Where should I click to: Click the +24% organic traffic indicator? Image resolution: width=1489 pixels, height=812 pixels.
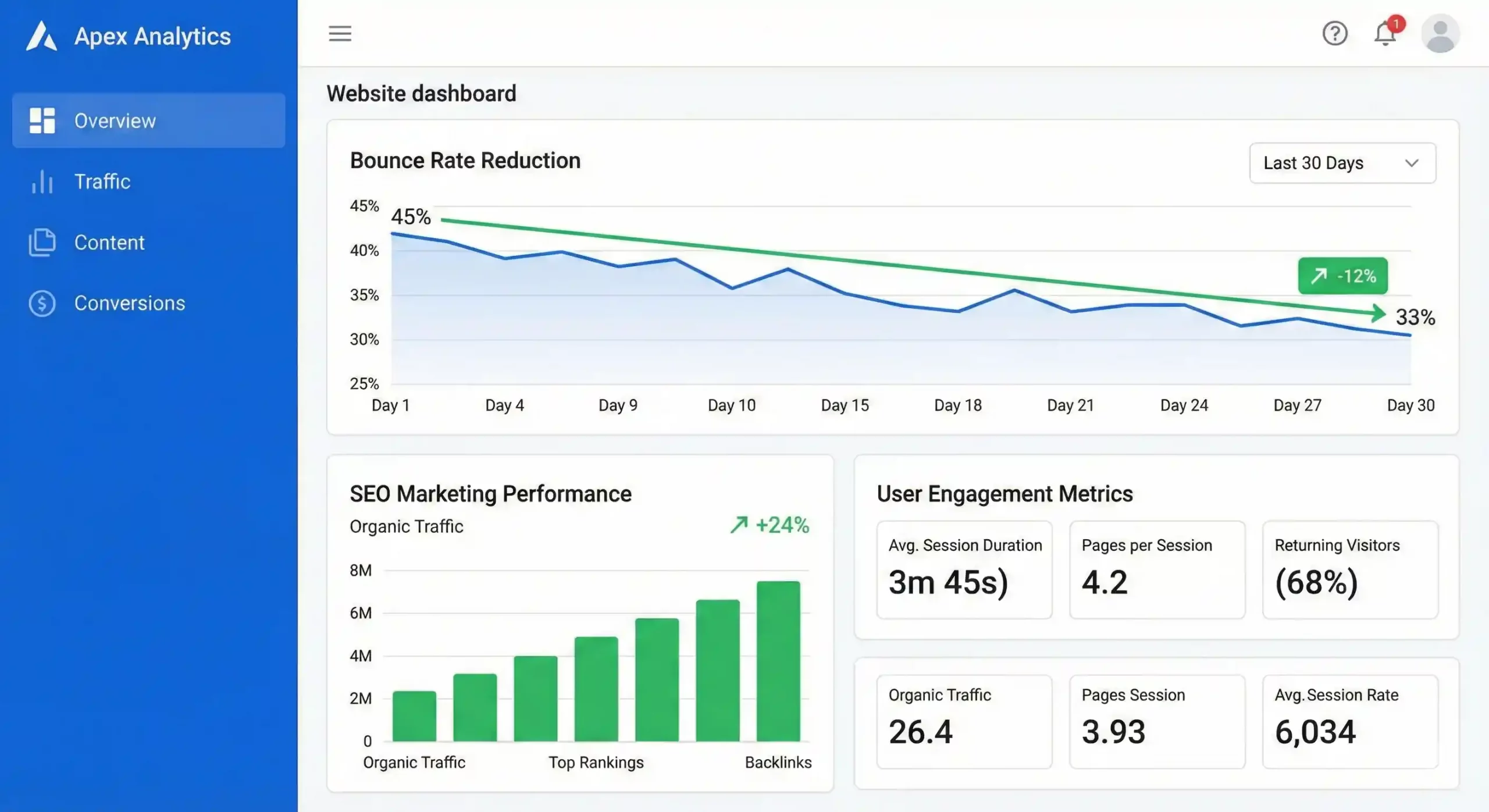pos(769,525)
